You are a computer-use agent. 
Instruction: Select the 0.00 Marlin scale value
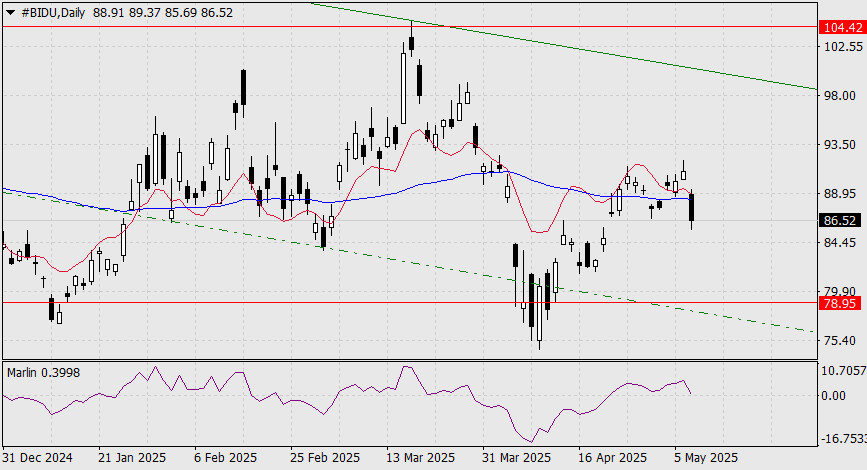pos(833,395)
